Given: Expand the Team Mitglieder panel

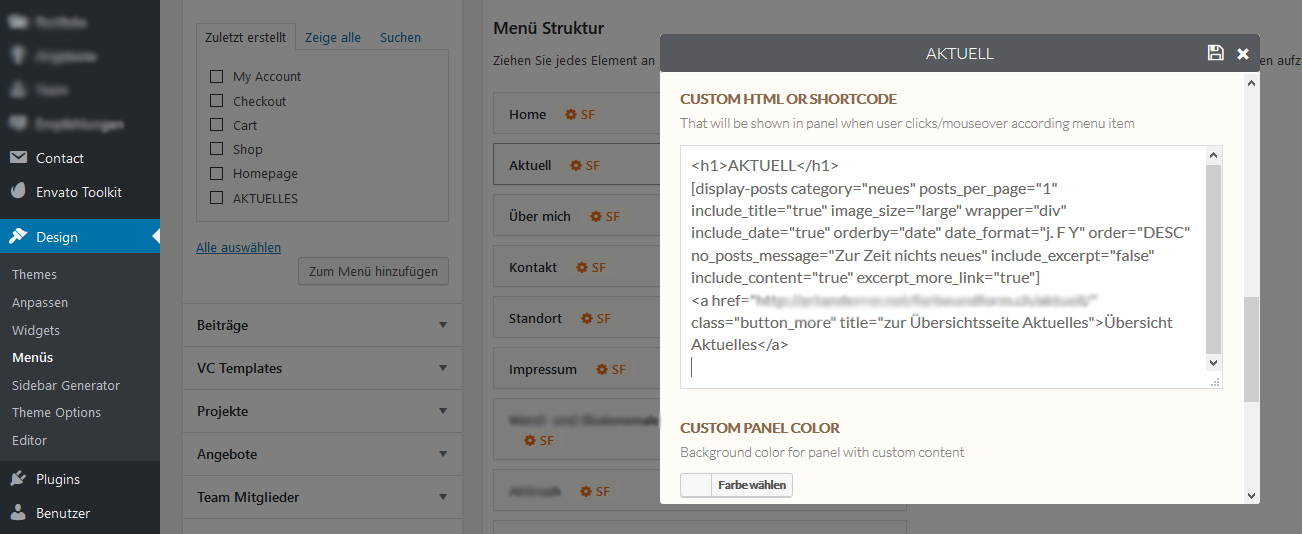Looking at the screenshot, I should (x=443, y=497).
